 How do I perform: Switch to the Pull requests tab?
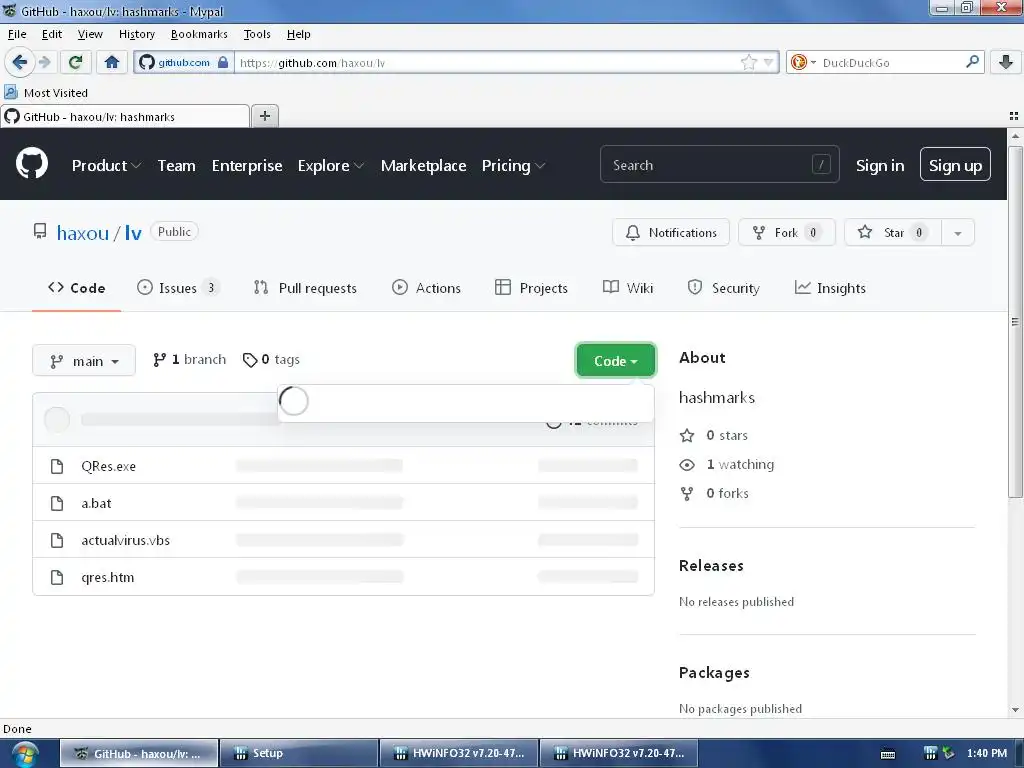click(305, 288)
